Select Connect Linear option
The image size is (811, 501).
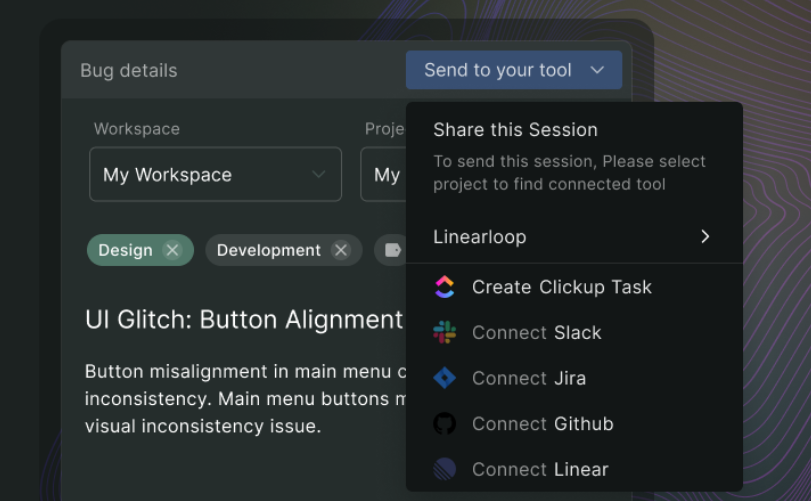pos(540,469)
